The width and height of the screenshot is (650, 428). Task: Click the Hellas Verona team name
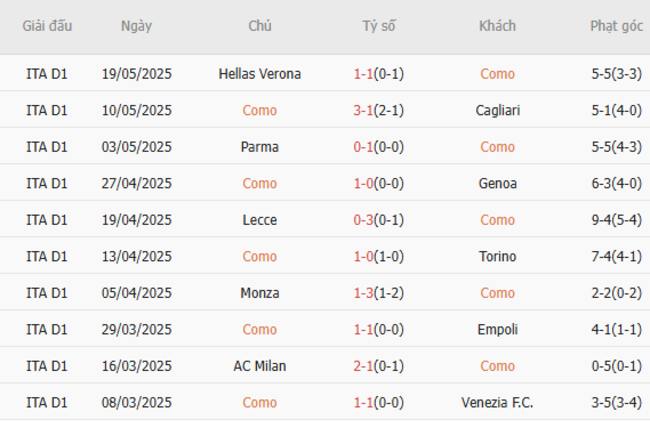click(x=259, y=74)
